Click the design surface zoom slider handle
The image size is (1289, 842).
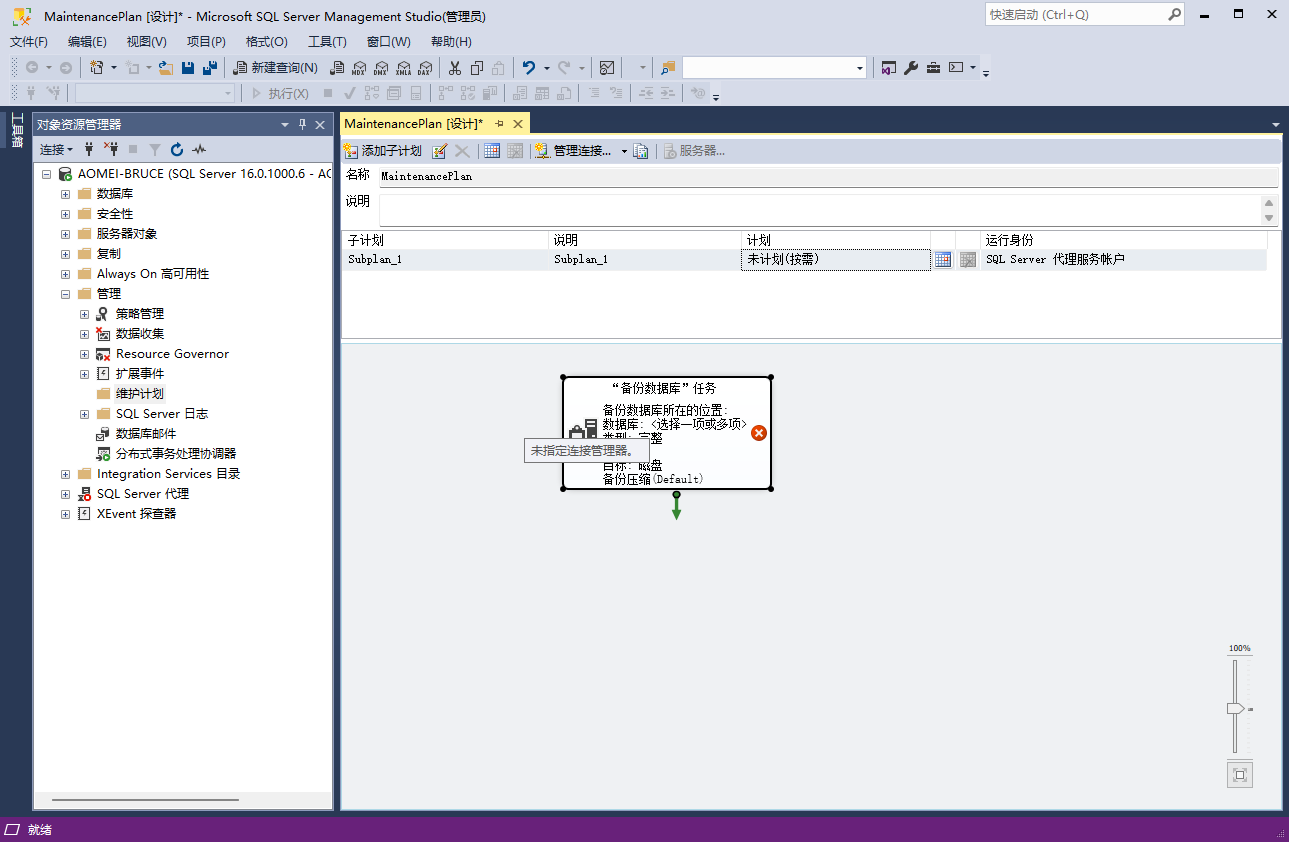point(1236,709)
